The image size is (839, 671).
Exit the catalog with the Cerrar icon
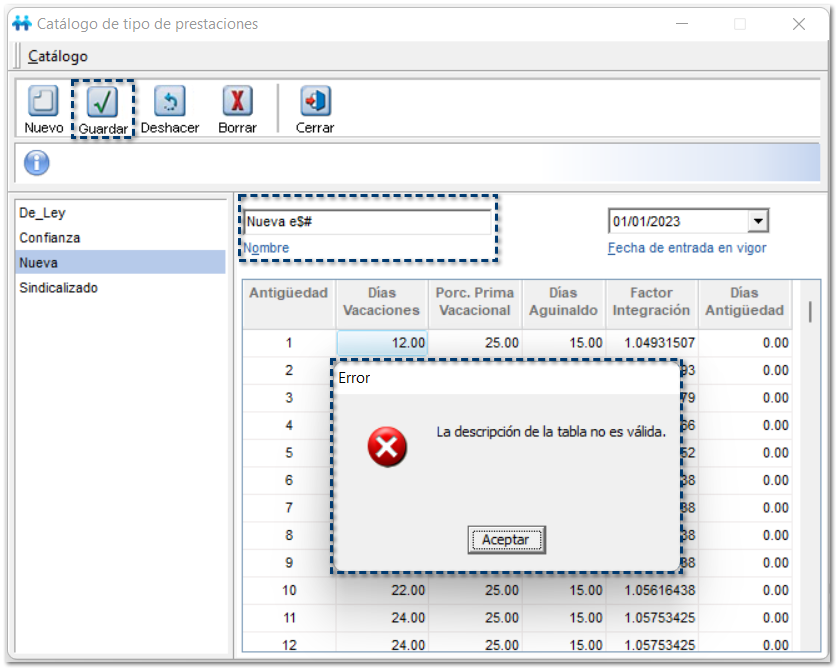pos(315,102)
